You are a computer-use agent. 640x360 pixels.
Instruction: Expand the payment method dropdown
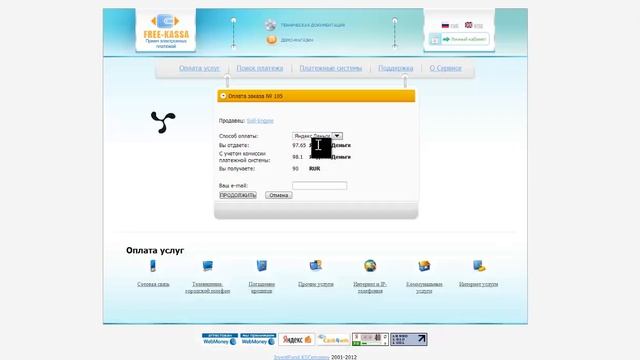coord(337,136)
